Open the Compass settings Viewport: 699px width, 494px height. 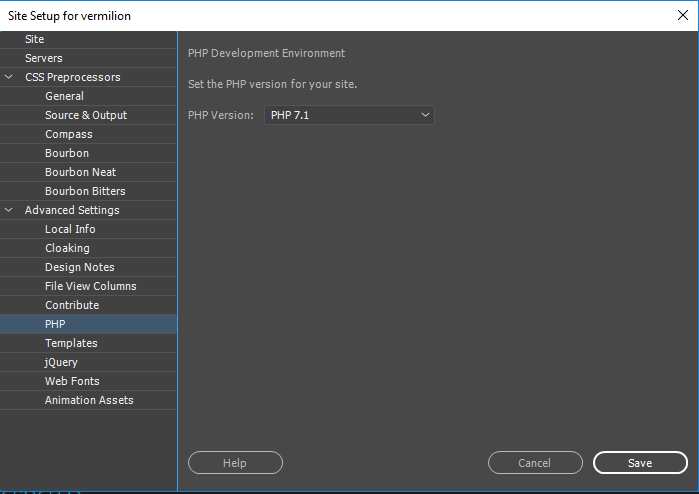tap(68, 134)
